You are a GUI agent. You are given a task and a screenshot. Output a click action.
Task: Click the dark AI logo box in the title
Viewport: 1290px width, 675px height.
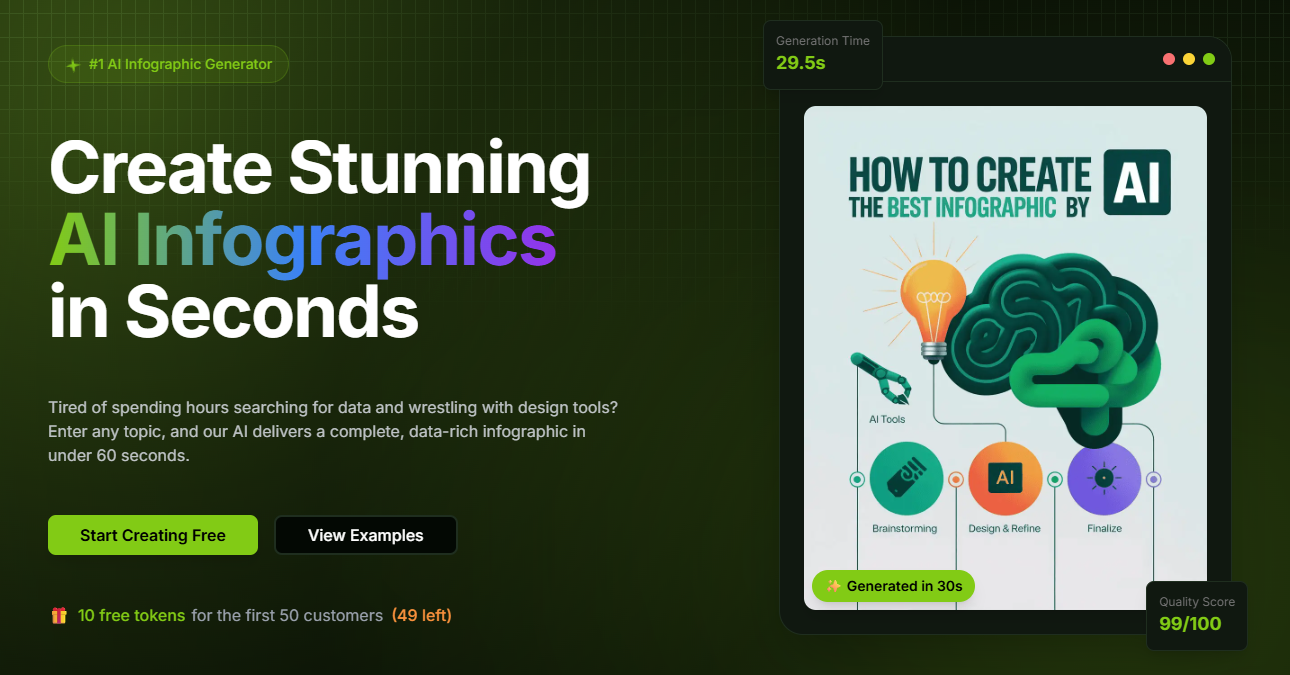(1136, 182)
